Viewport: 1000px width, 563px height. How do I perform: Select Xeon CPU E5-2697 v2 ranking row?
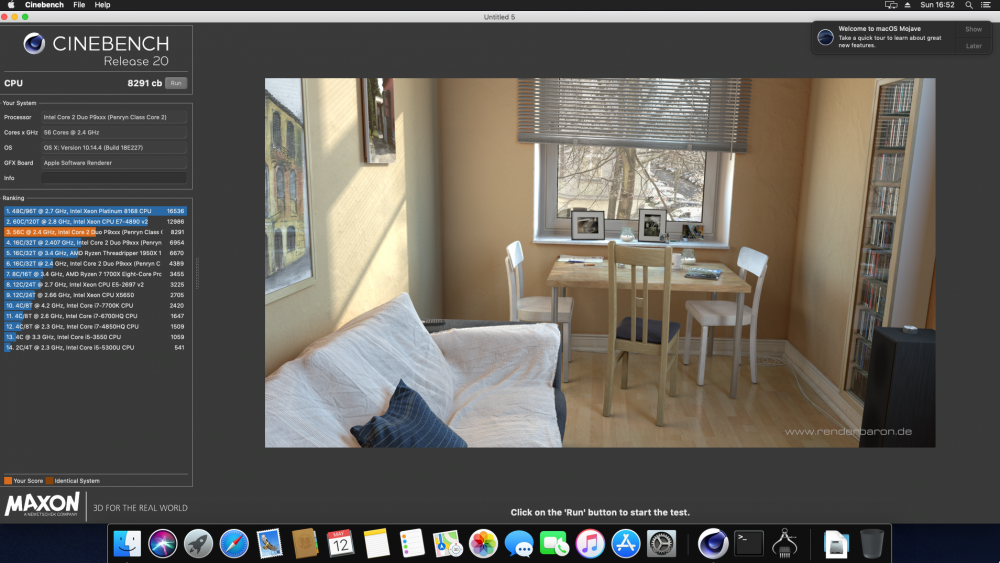(95, 284)
